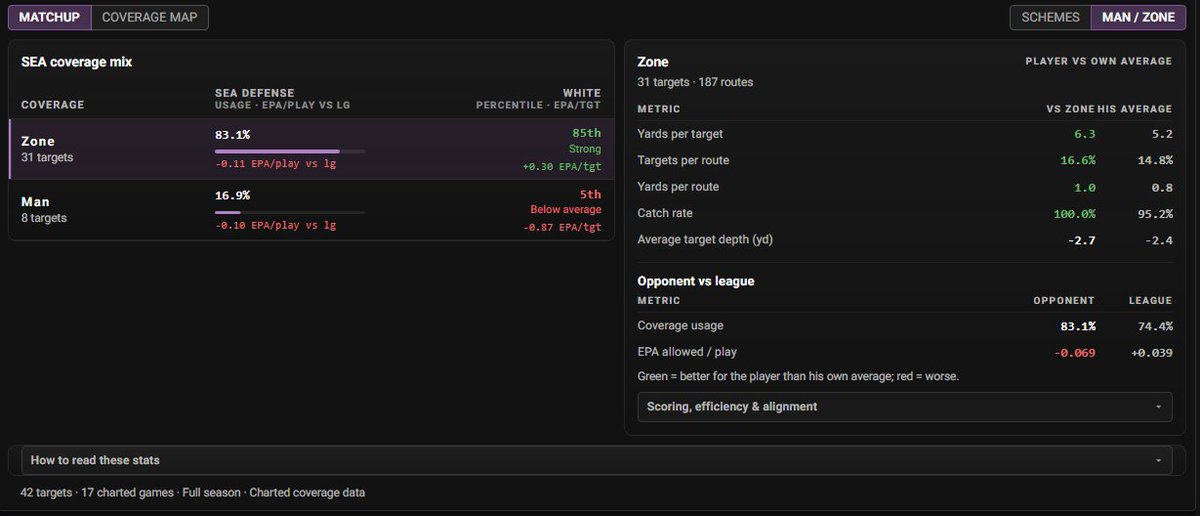The image size is (1200, 516).
Task: Select the Zone coverage row
Action: [x=311, y=149]
